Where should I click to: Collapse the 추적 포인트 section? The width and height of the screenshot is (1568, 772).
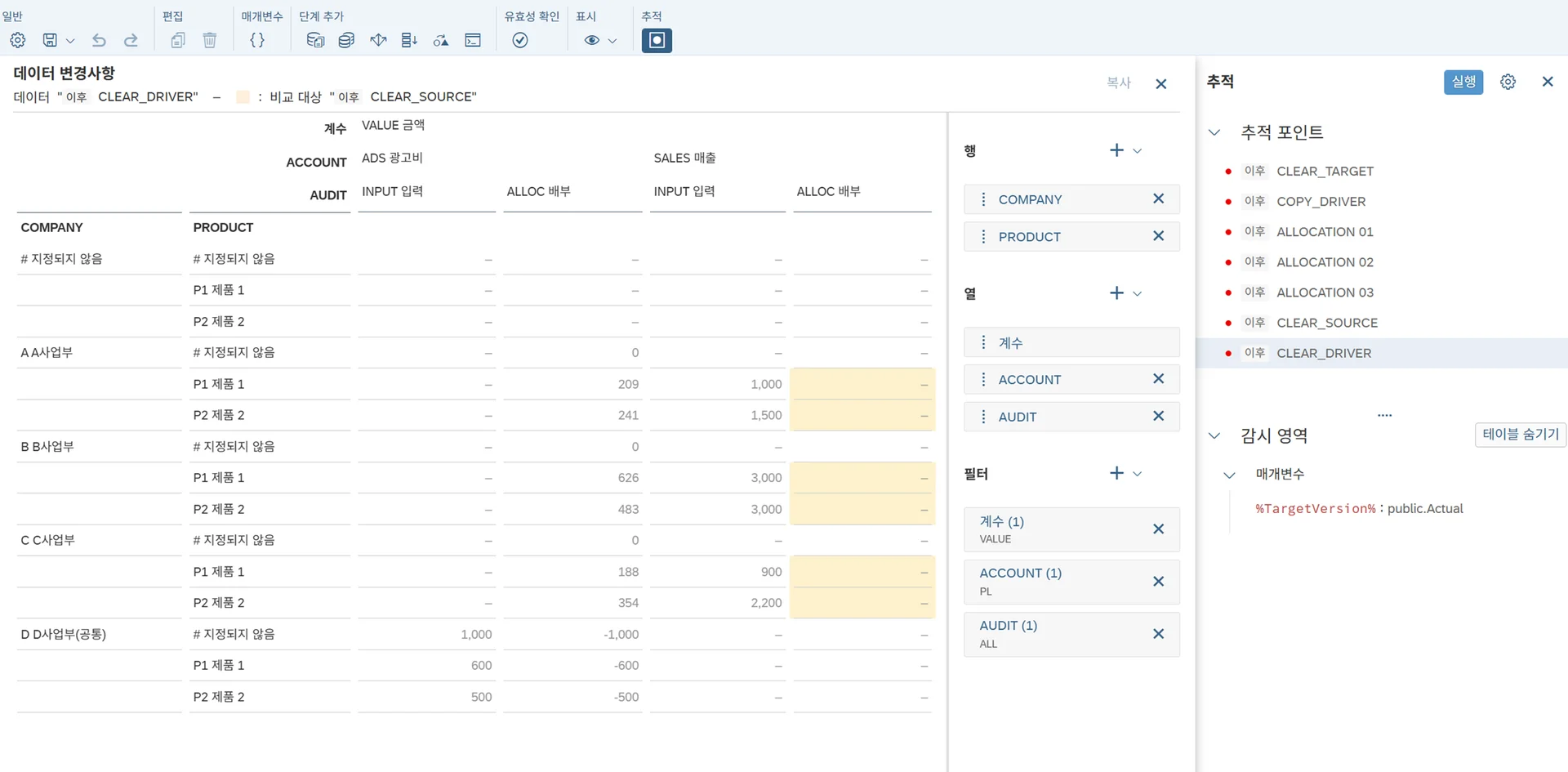tap(1214, 132)
